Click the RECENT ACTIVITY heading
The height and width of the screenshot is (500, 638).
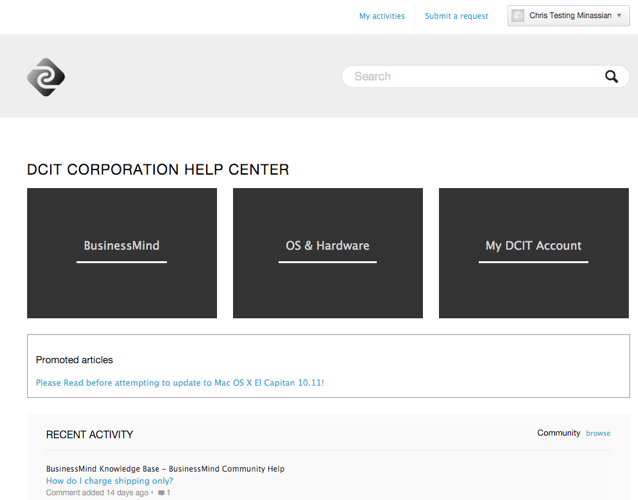point(90,434)
